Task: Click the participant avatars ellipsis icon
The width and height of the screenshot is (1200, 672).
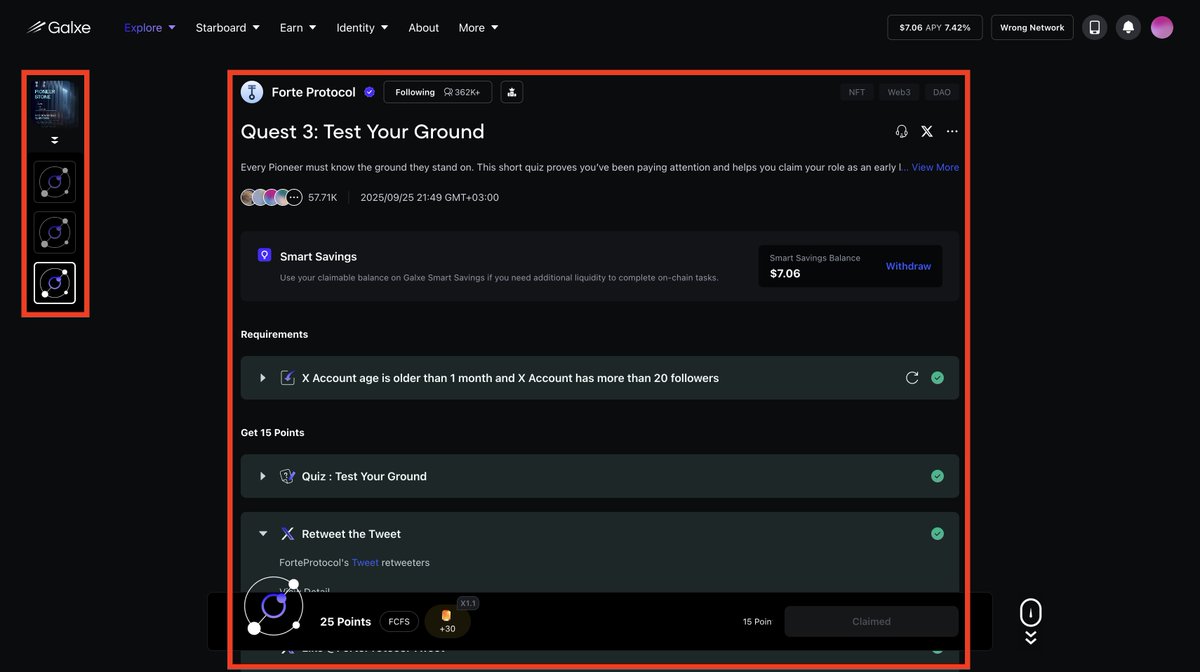Action: click(294, 197)
